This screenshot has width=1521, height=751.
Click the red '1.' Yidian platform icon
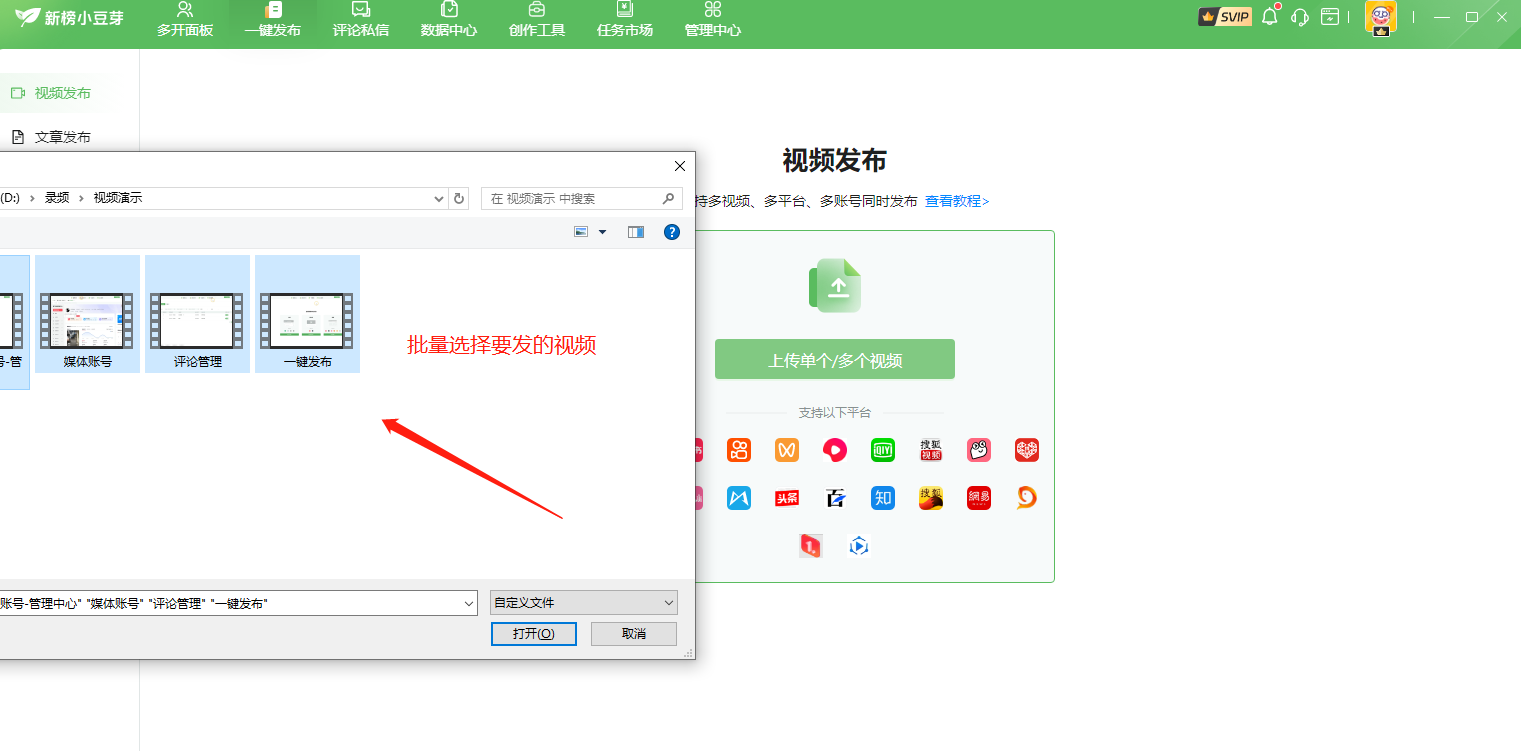(x=811, y=546)
